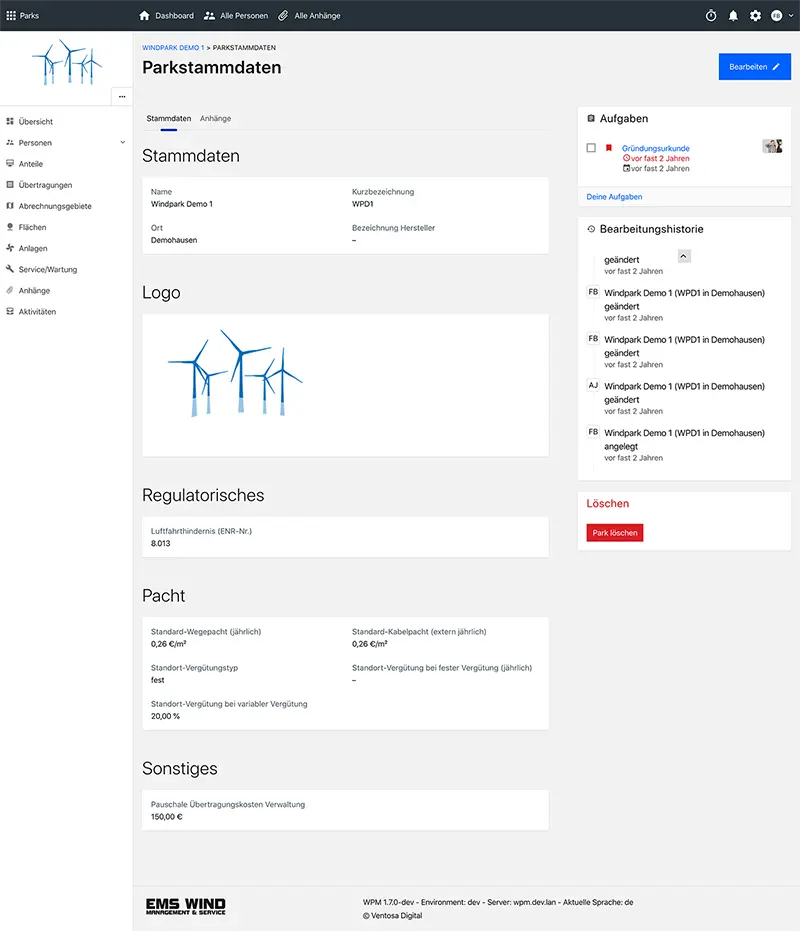Collapse the history entry with the up chevron
The image size is (800, 931).
click(684, 256)
